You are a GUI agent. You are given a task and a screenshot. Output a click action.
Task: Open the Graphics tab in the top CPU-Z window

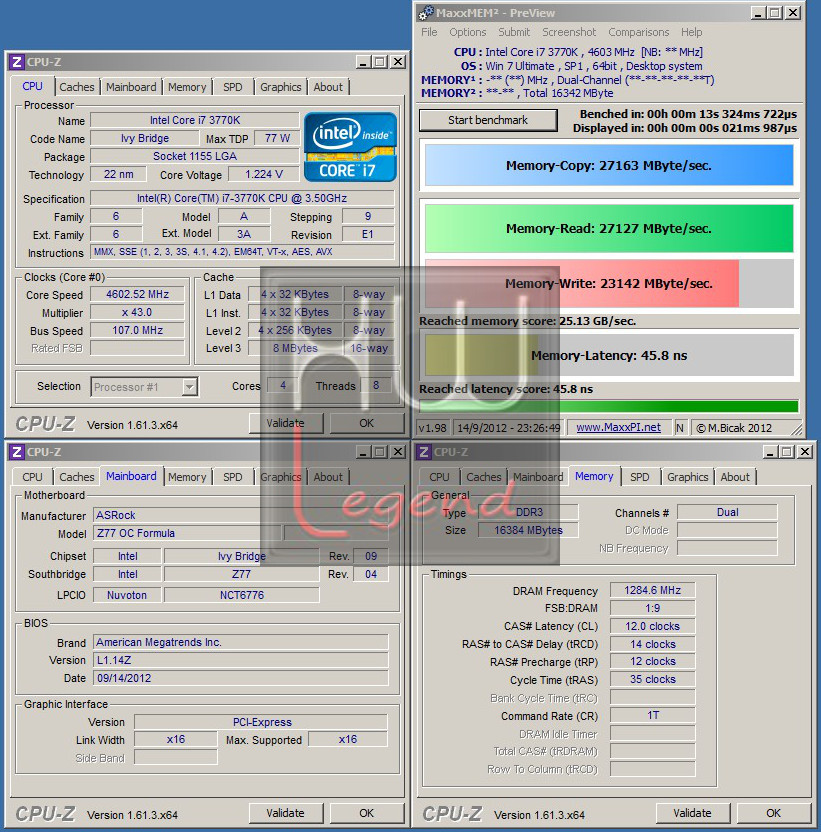281,87
